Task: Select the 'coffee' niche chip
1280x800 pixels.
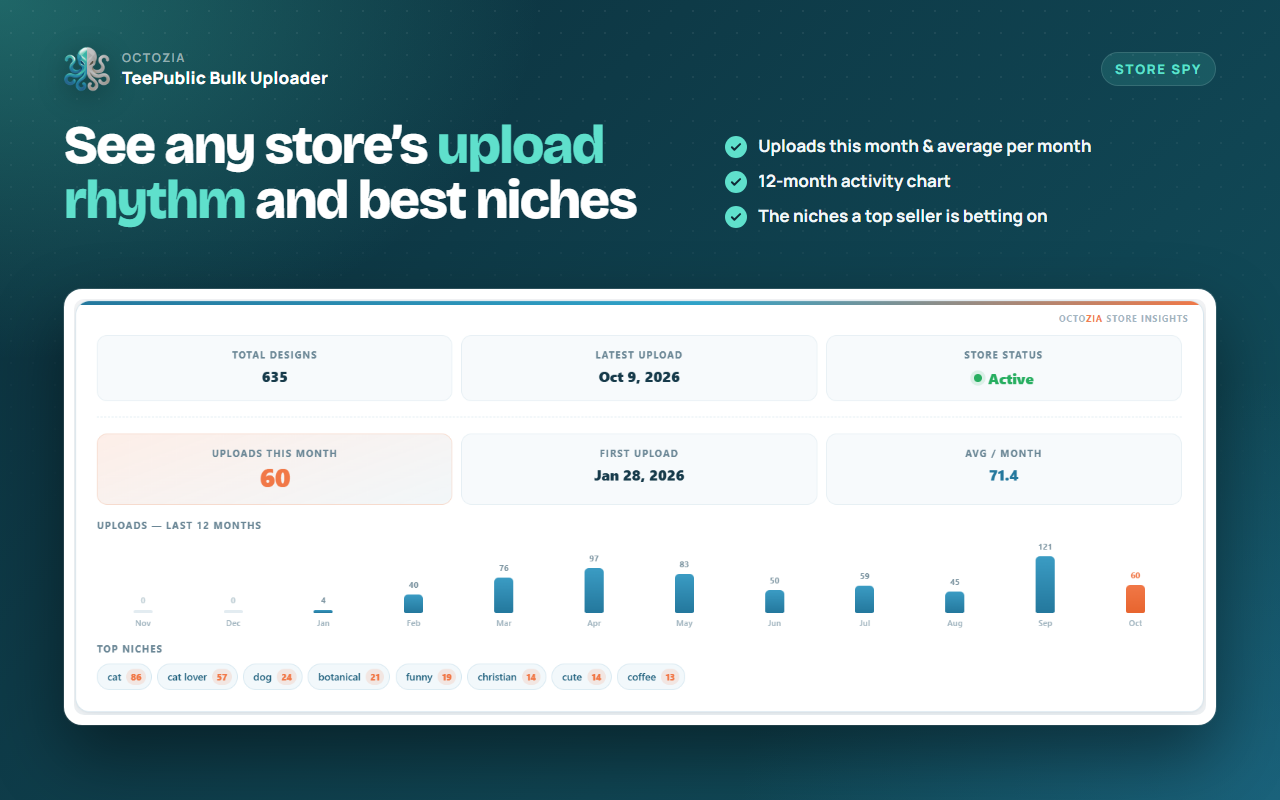Action: [x=651, y=677]
